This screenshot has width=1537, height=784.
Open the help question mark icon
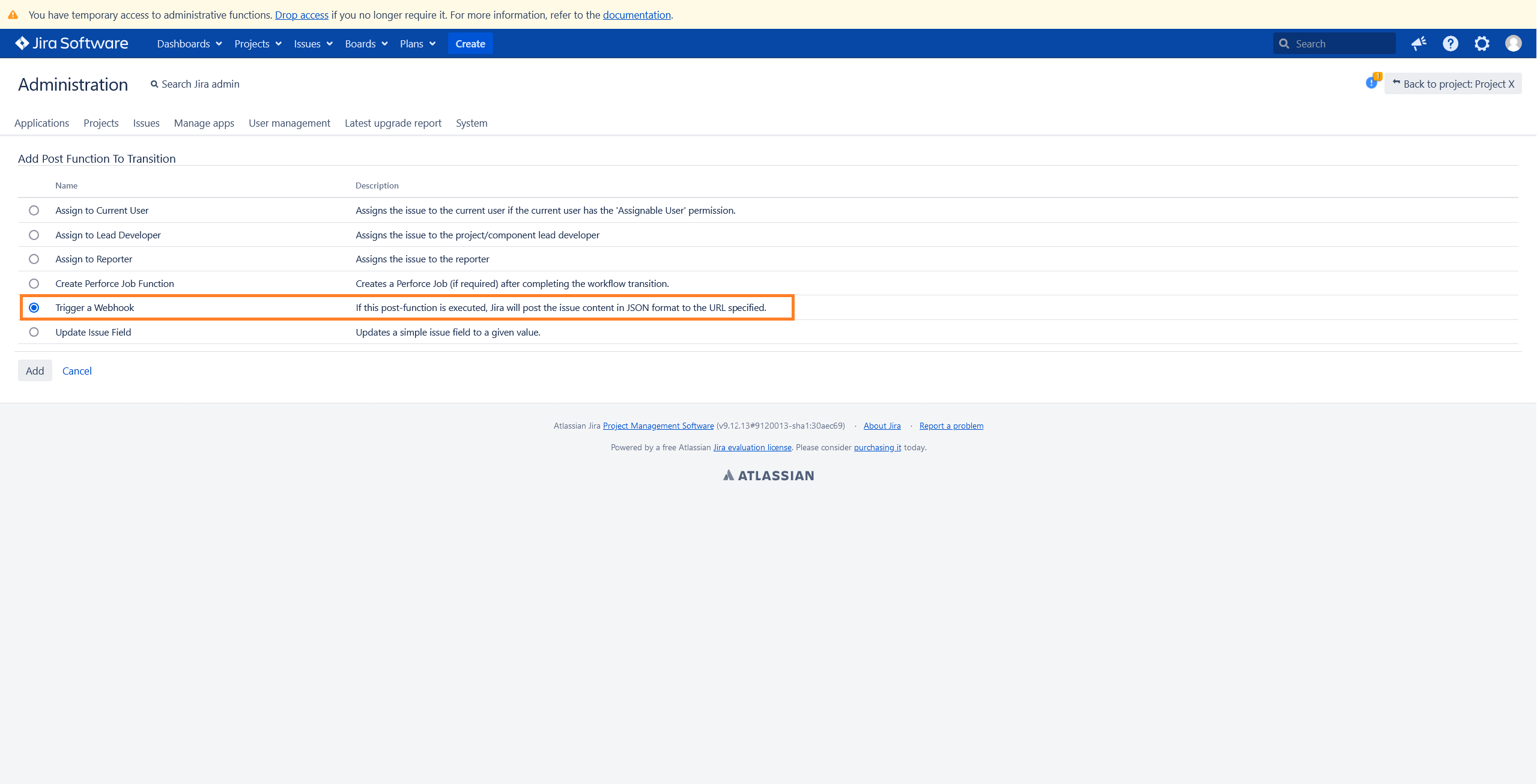(1451, 43)
